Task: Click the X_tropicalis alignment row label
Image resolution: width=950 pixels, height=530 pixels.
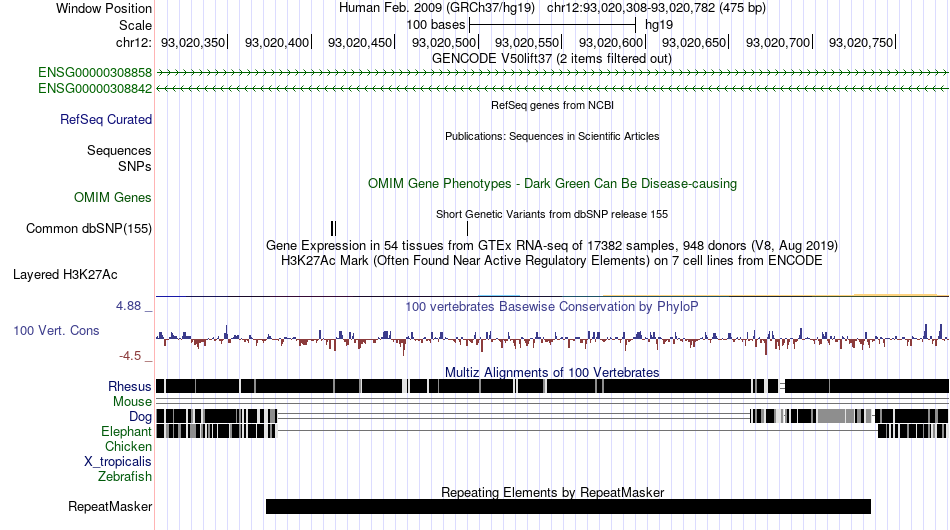Action: pos(118,462)
